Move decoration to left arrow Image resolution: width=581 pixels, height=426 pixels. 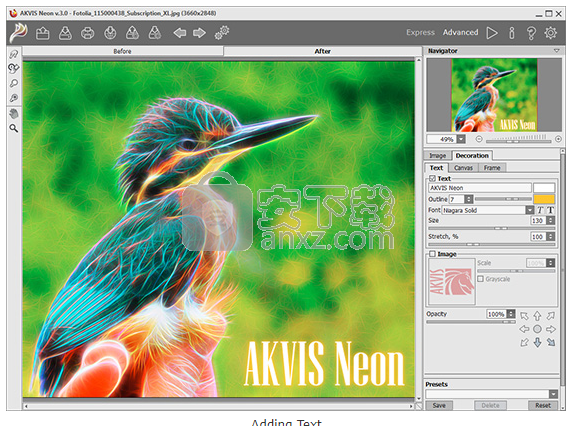[x=524, y=329]
